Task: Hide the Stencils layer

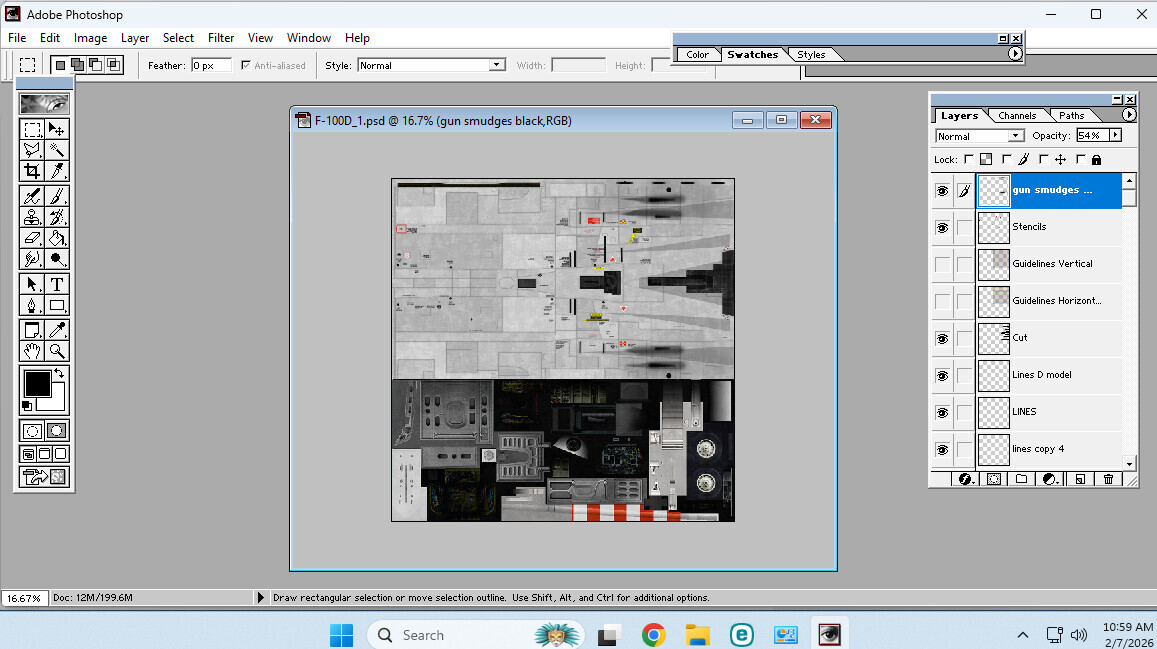Action: (941, 227)
